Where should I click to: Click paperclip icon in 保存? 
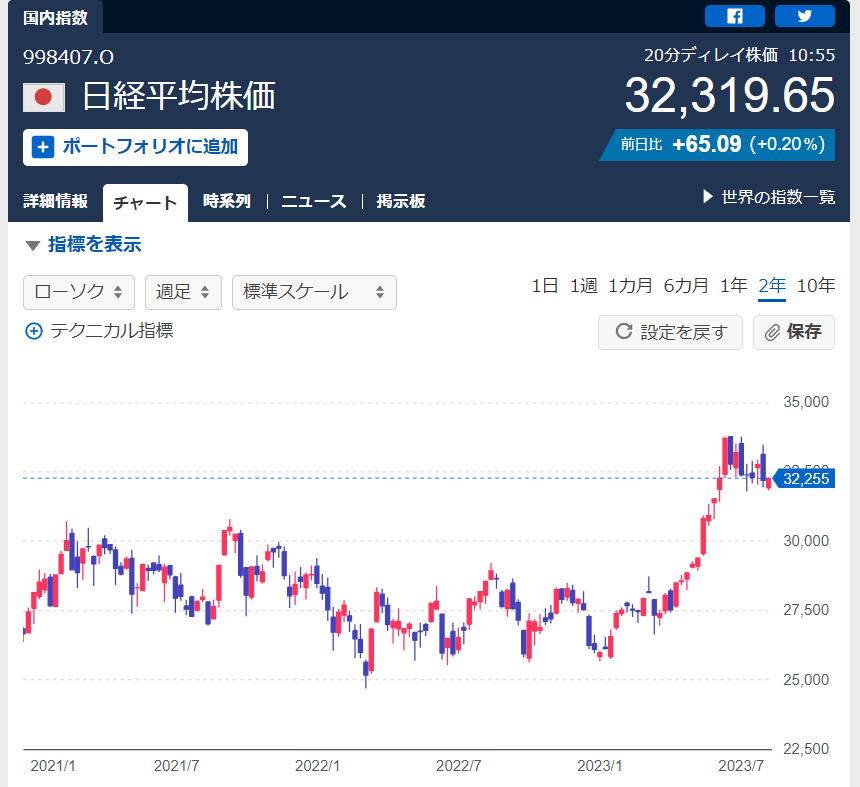click(x=772, y=332)
